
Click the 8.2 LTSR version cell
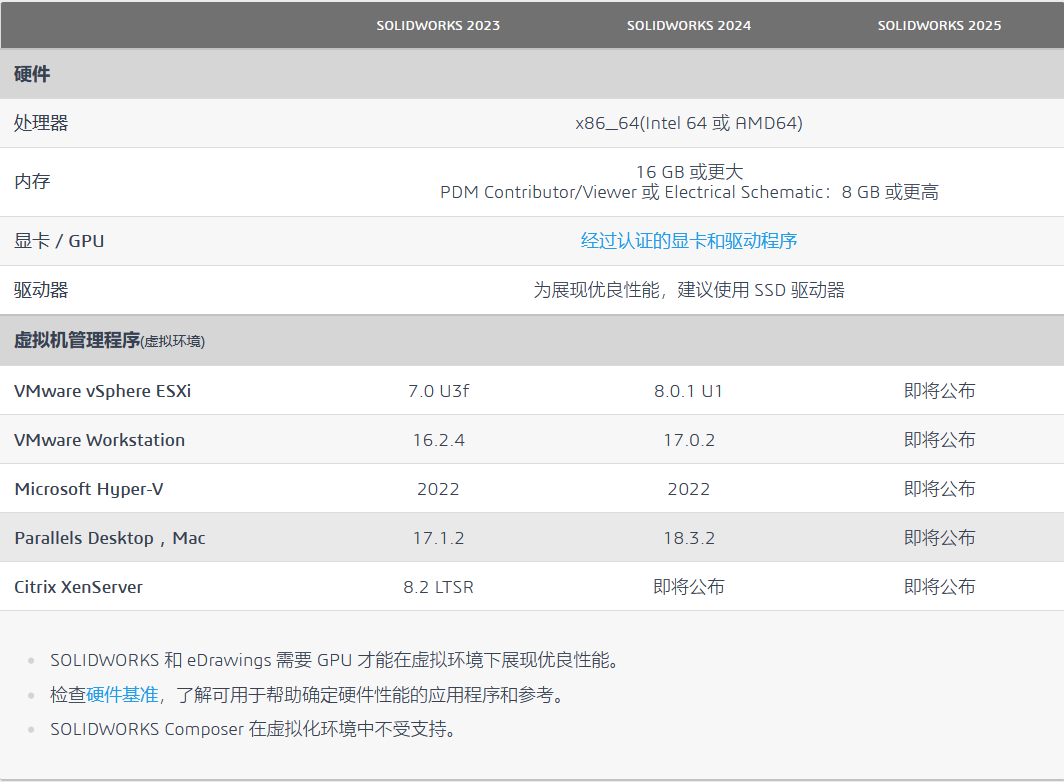point(438,586)
